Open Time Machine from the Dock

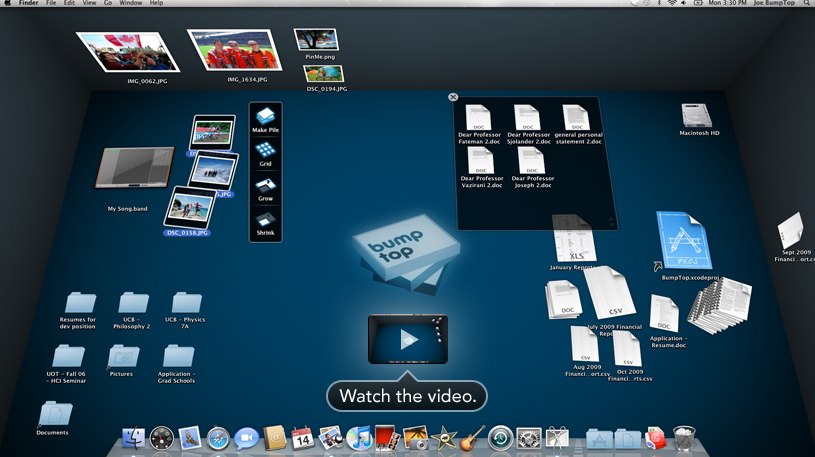(501, 438)
